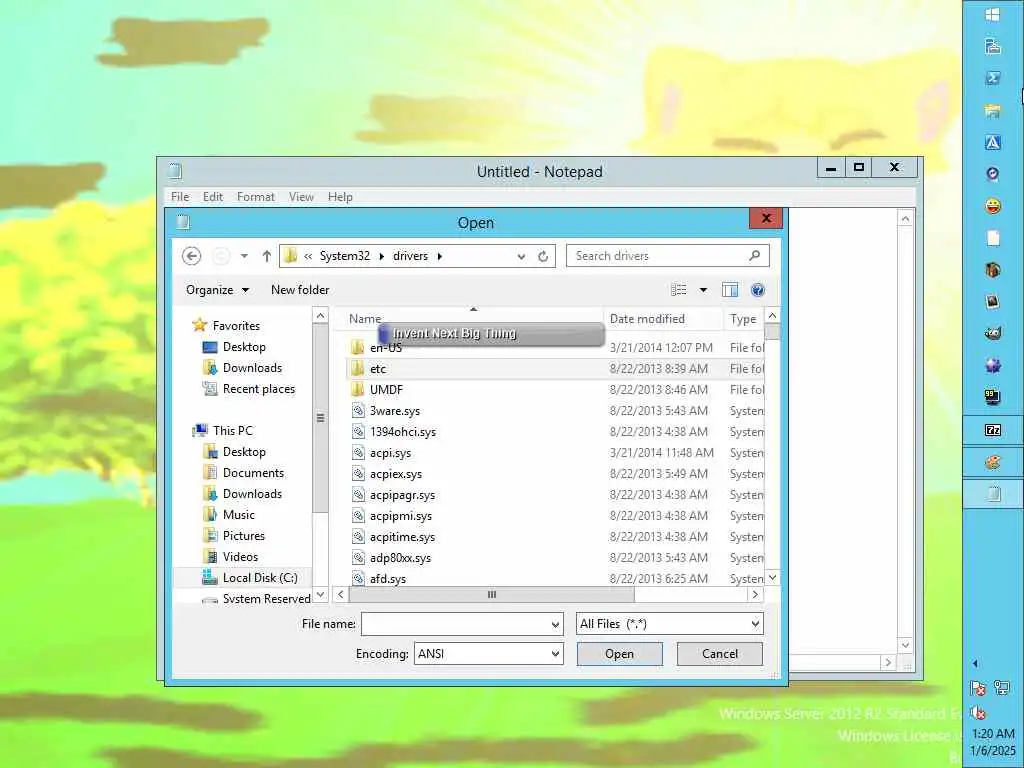Image resolution: width=1024 pixels, height=768 pixels.
Task: Click the Back arrow in Open dialog
Action: 191,256
